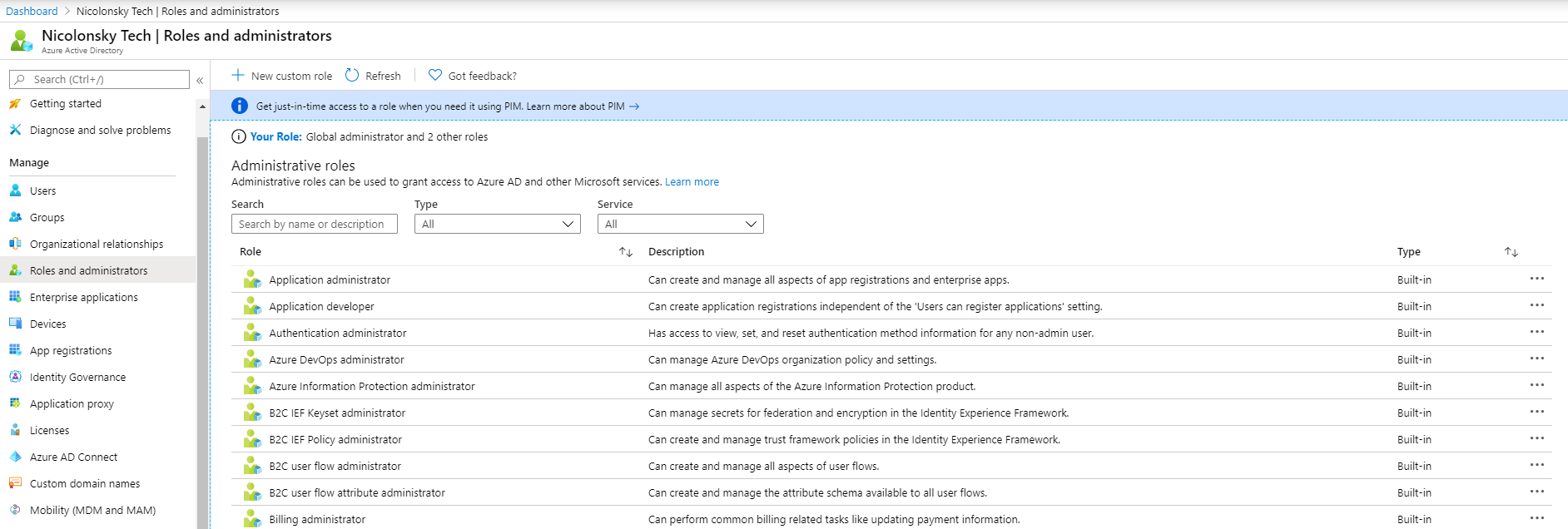Click the Application proxy icon

(15, 403)
